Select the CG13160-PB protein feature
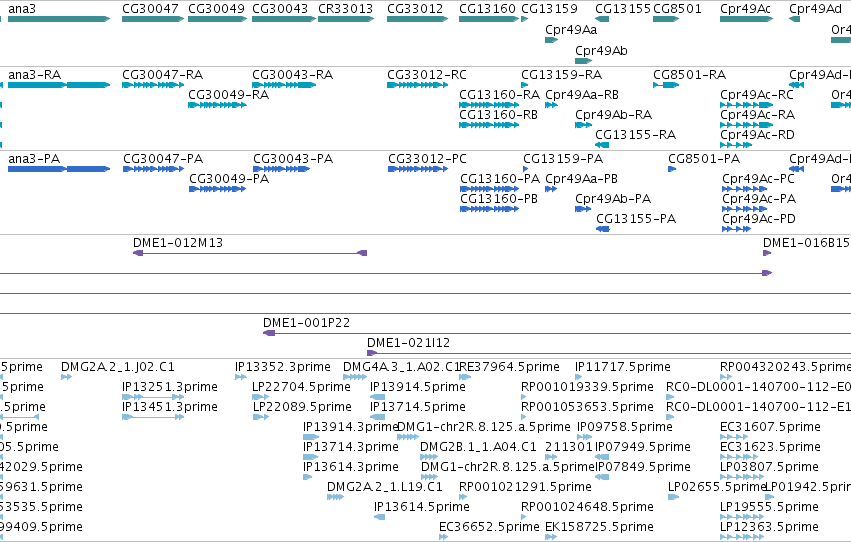The width and height of the screenshot is (851, 542). click(489, 209)
